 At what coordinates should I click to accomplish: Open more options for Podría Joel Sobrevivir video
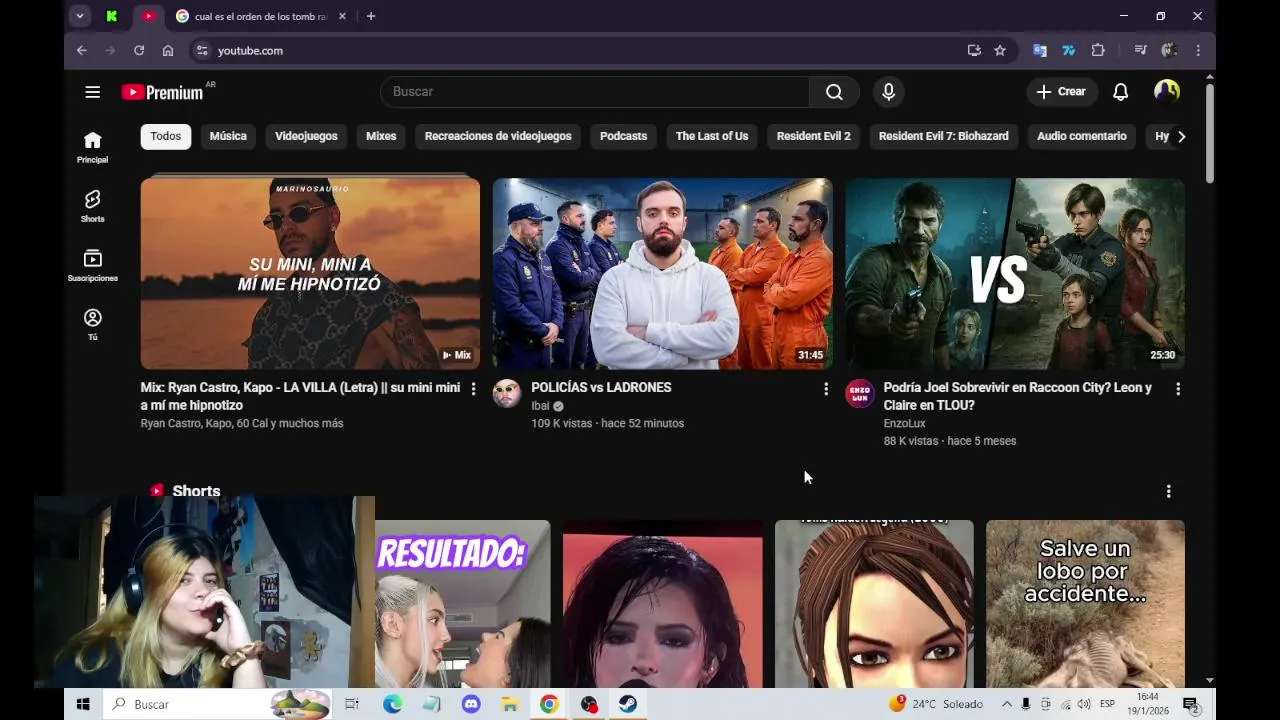1178,389
